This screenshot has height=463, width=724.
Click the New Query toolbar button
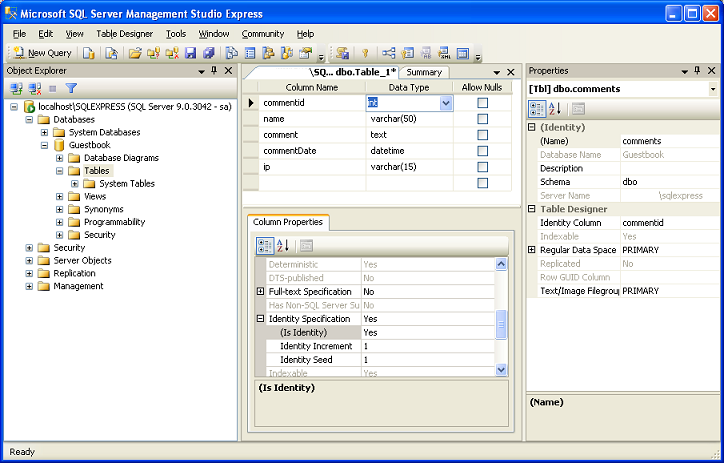tap(42, 53)
